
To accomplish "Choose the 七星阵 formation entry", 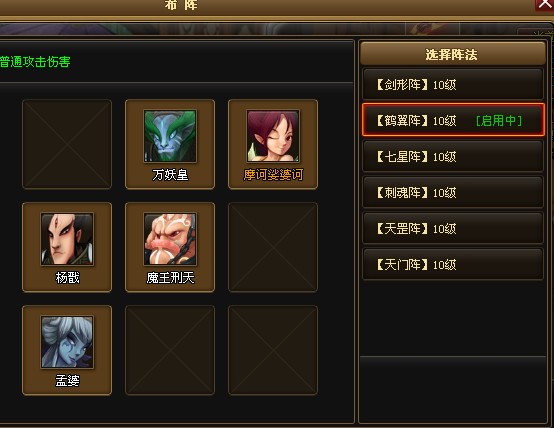I will pos(453,157).
